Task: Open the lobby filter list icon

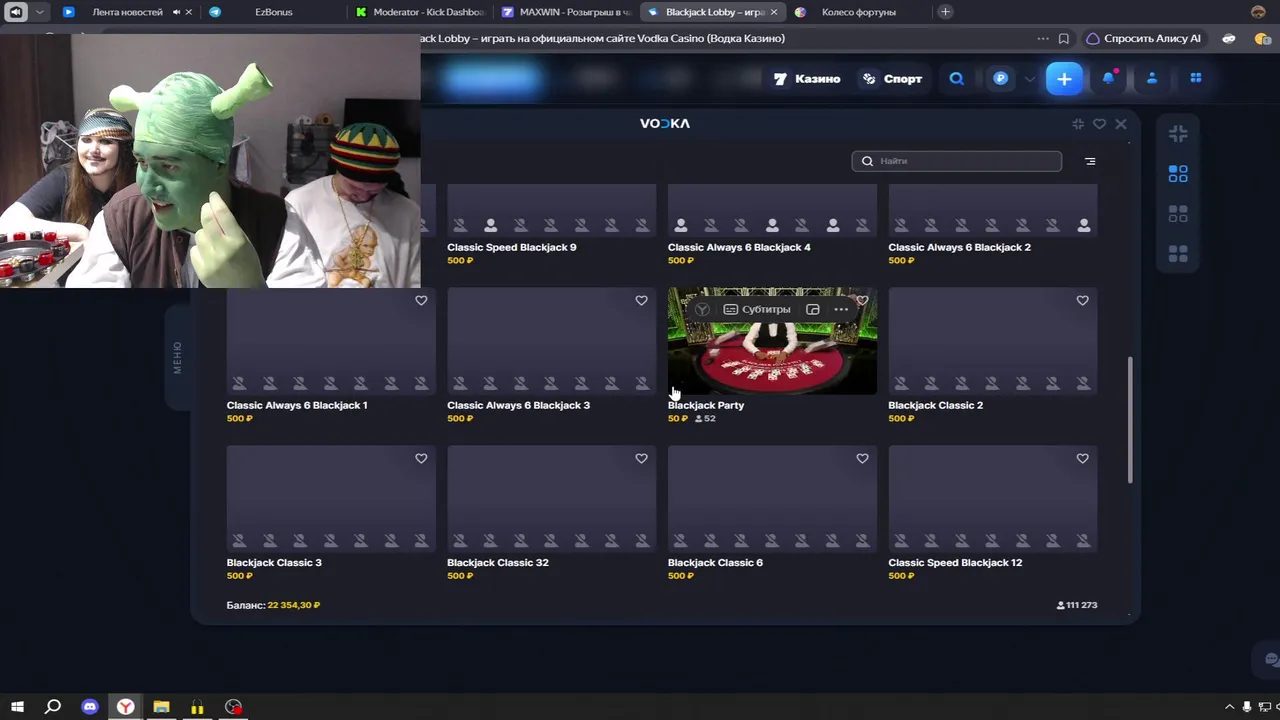Action: pos(1090,161)
